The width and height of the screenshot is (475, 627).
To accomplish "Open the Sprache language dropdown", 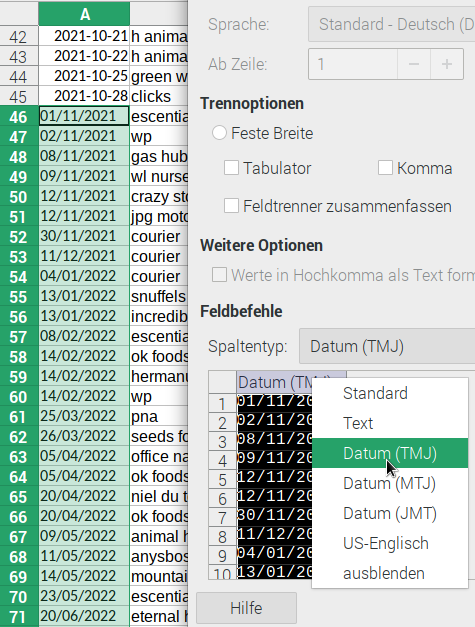I will tap(391, 24).
